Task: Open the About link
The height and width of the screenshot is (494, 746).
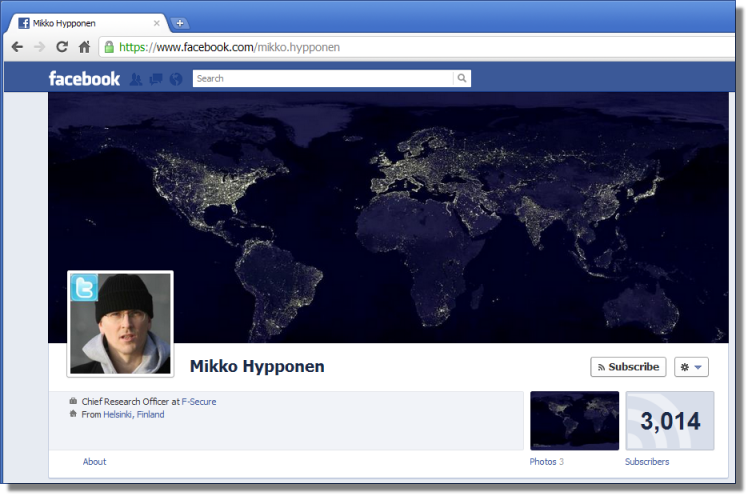Action: click(95, 462)
